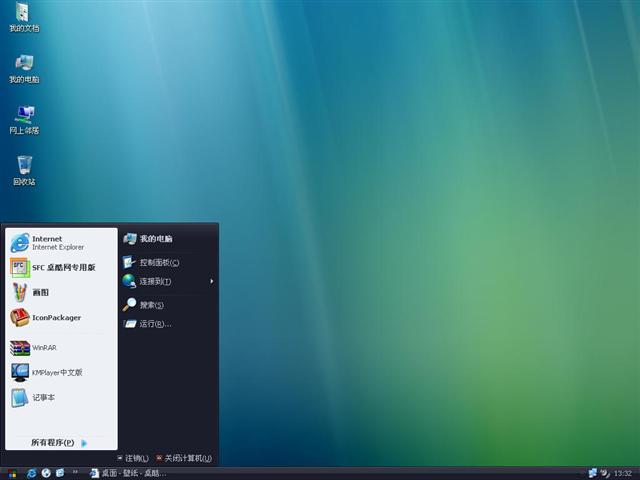Click the network tray icon
Screen dimensions: 640x480
[592, 473]
